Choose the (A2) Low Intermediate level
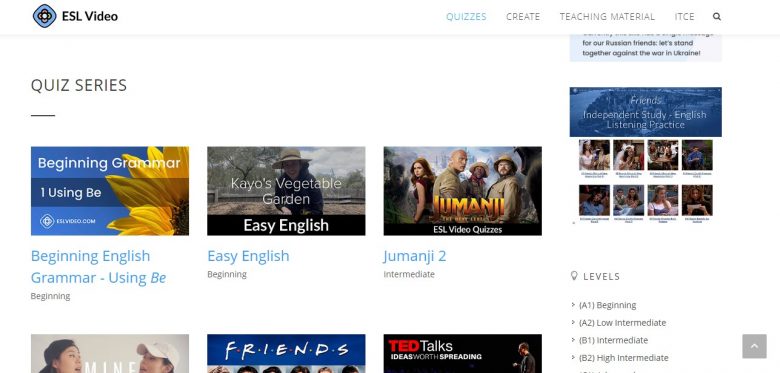The image size is (780, 373). click(x=622, y=322)
